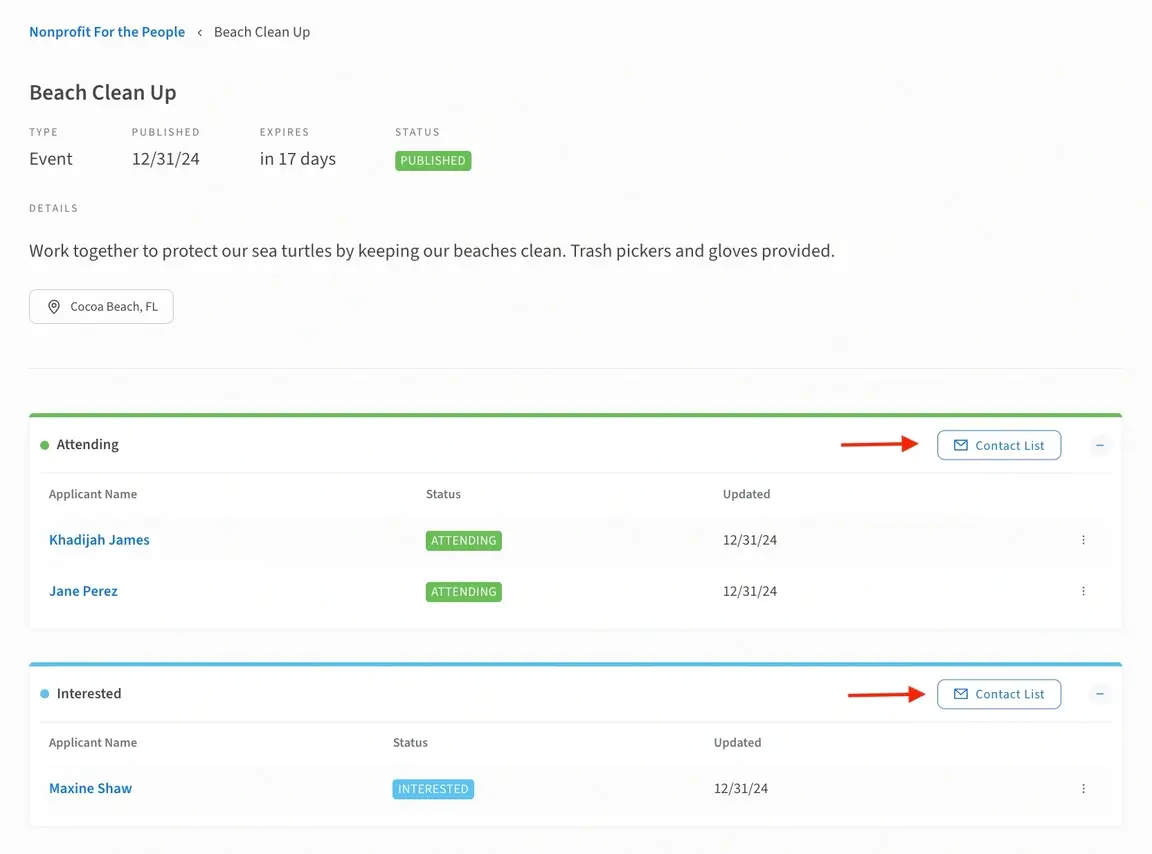Click the map pin icon beside Cocoa Beach
1152x854 pixels.
(x=54, y=307)
